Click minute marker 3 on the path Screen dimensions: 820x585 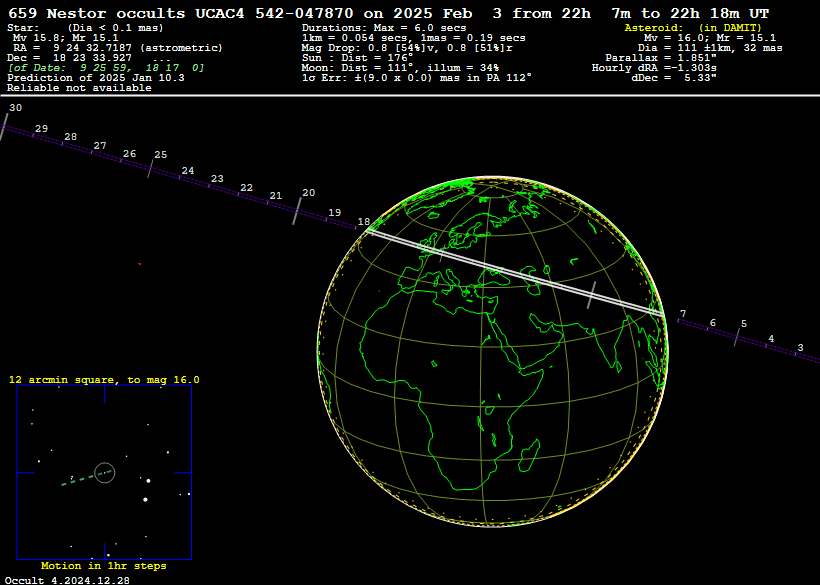click(x=800, y=348)
